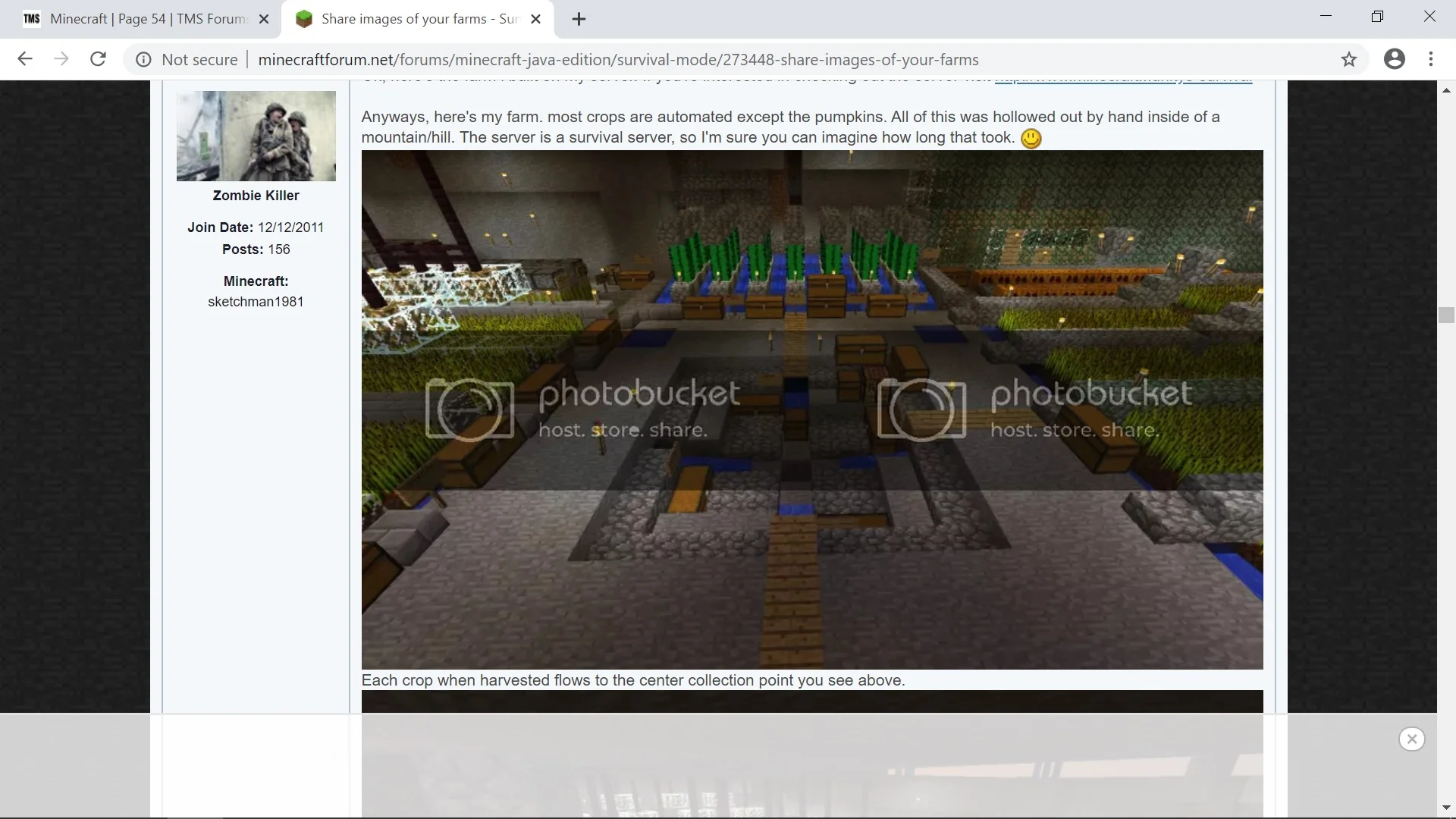
Task: Click the page scrollbar thumb
Action: coord(1446,315)
